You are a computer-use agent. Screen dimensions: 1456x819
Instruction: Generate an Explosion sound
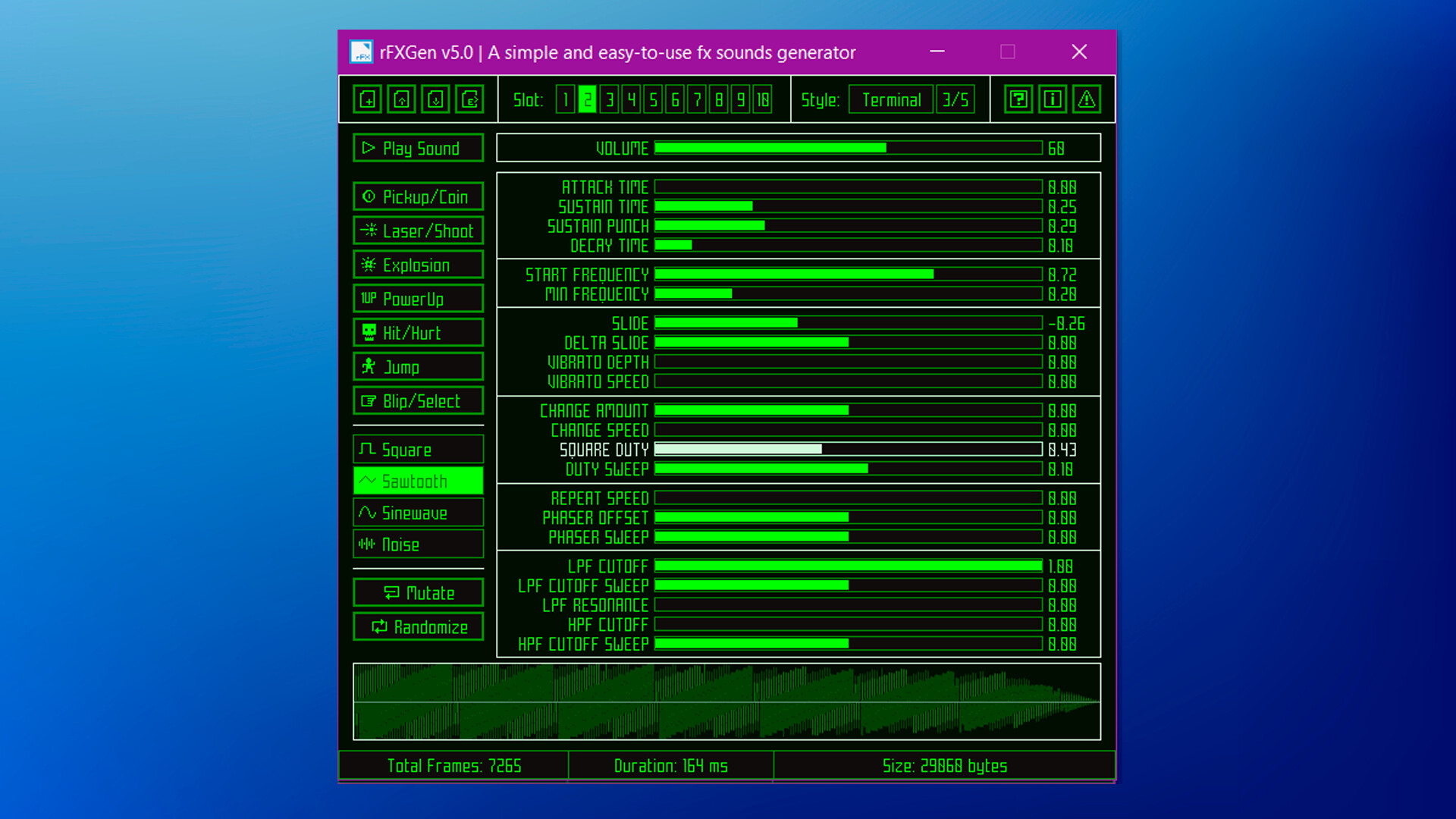(x=418, y=265)
